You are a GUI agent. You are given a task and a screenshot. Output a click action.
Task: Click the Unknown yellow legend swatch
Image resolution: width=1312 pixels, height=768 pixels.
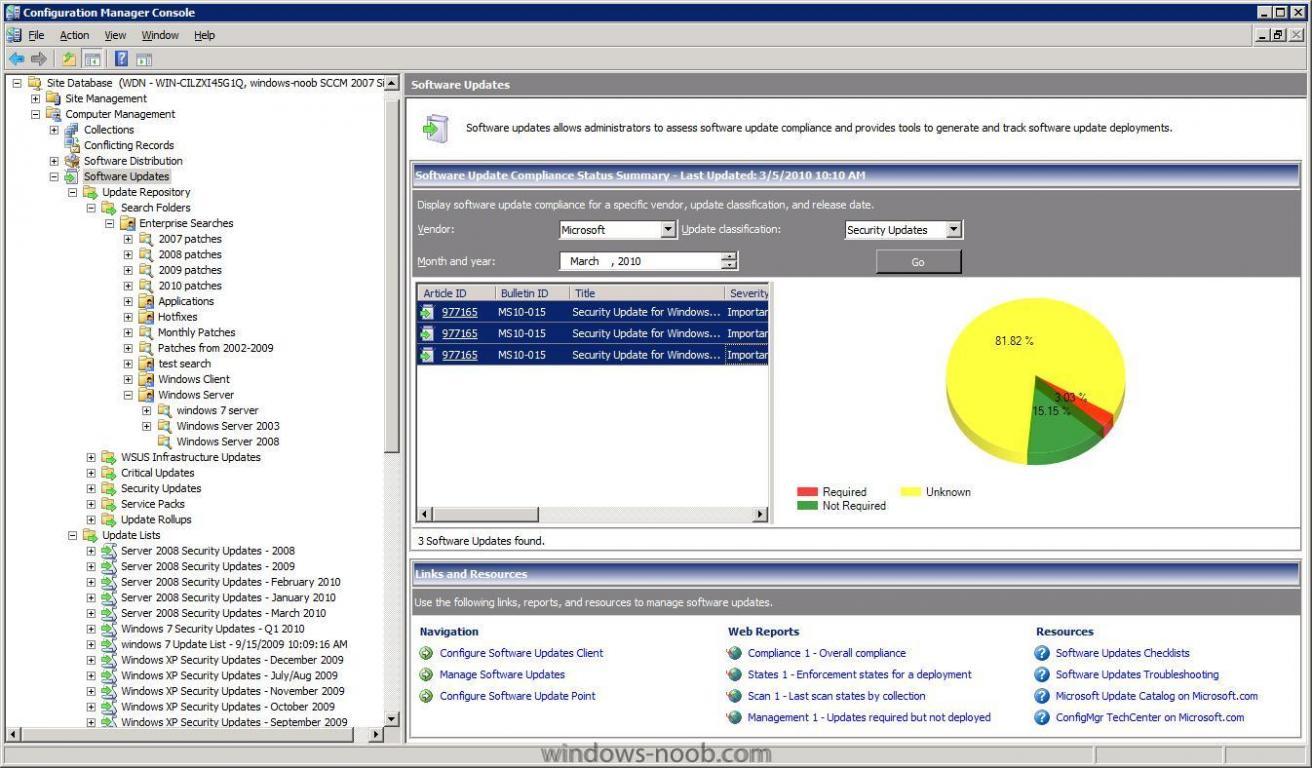coord(910,492)
